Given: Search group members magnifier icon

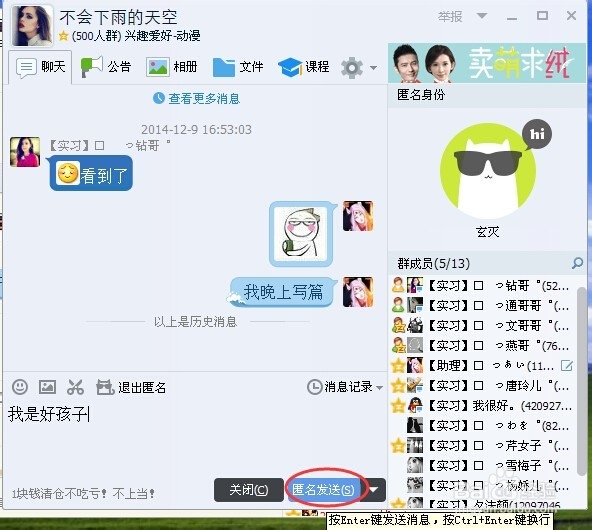Looking at the screenshot, I should (577, 263).
